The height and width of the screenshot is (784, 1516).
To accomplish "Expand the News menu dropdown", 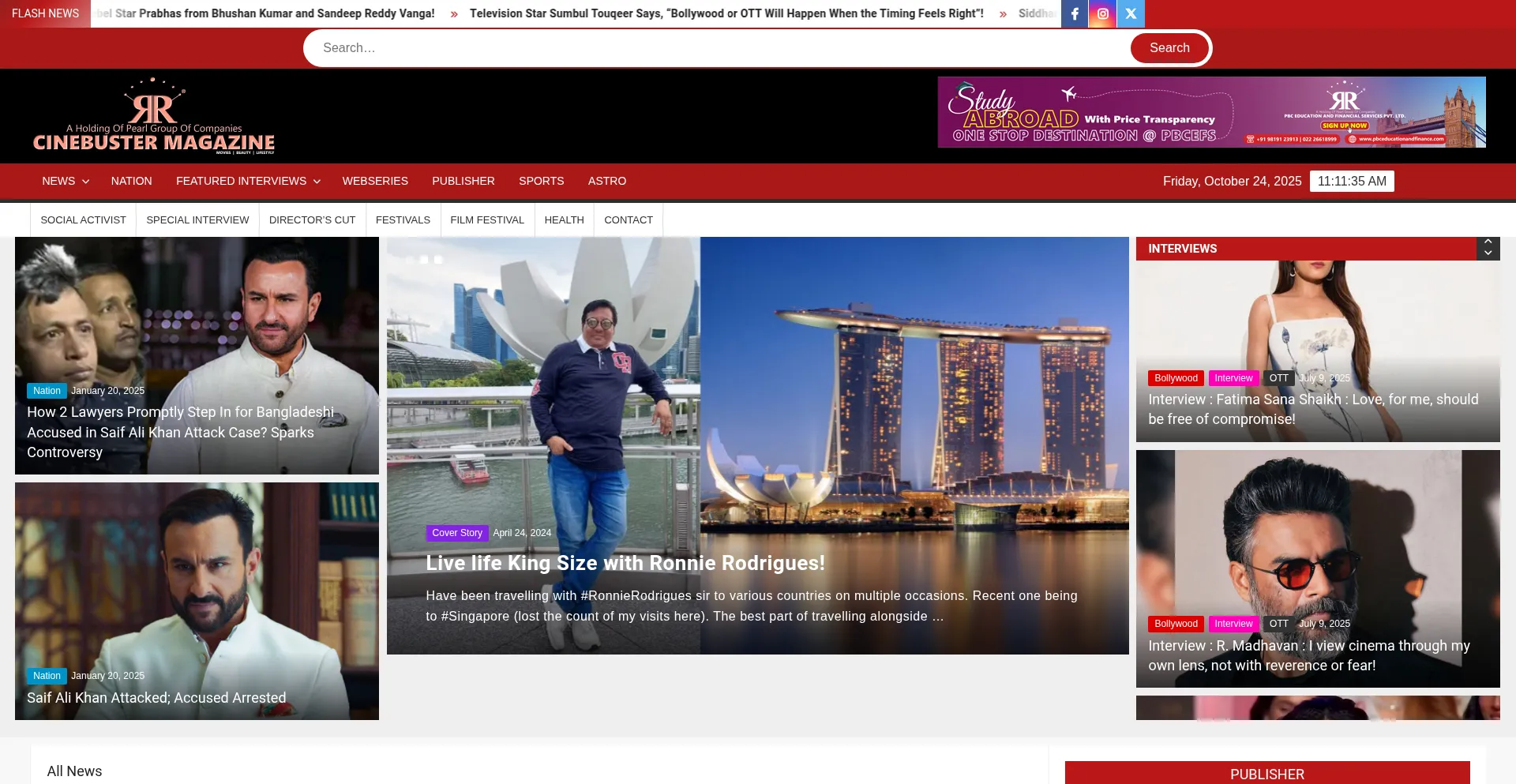I will pyautogui.click(x=66, y=181).
